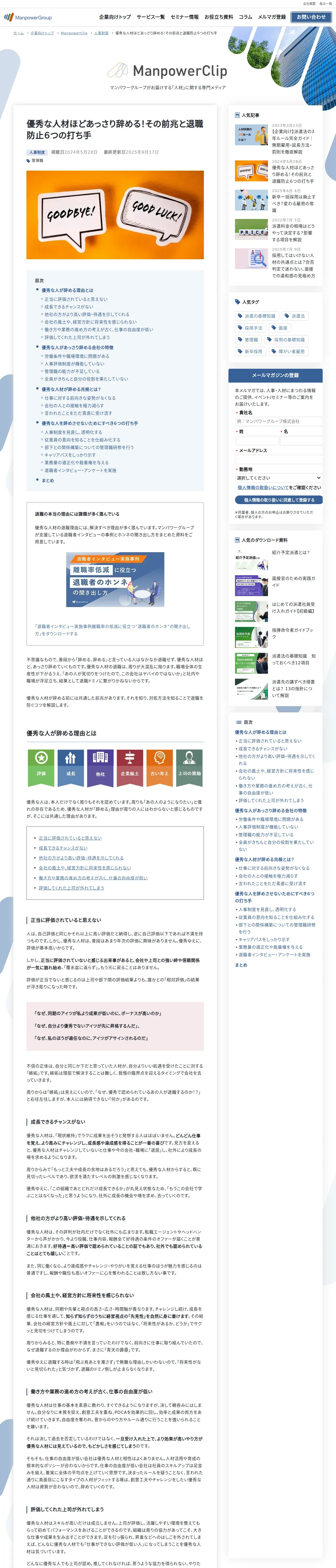Viewport: 336px width, 1568px height.
Task: Click 個人情報の取り扱いに同意して登録する button
Action: point(279,500)
